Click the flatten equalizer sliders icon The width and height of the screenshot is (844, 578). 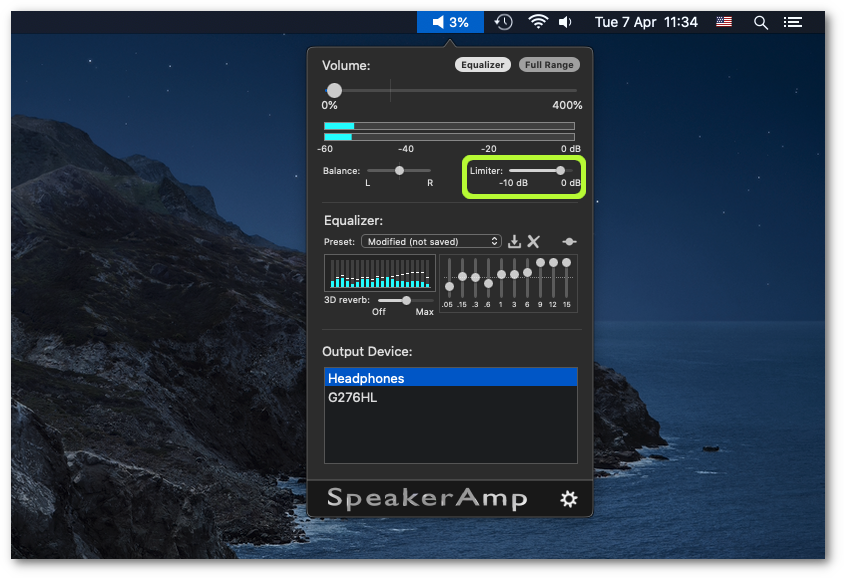(x=569, y=241)
